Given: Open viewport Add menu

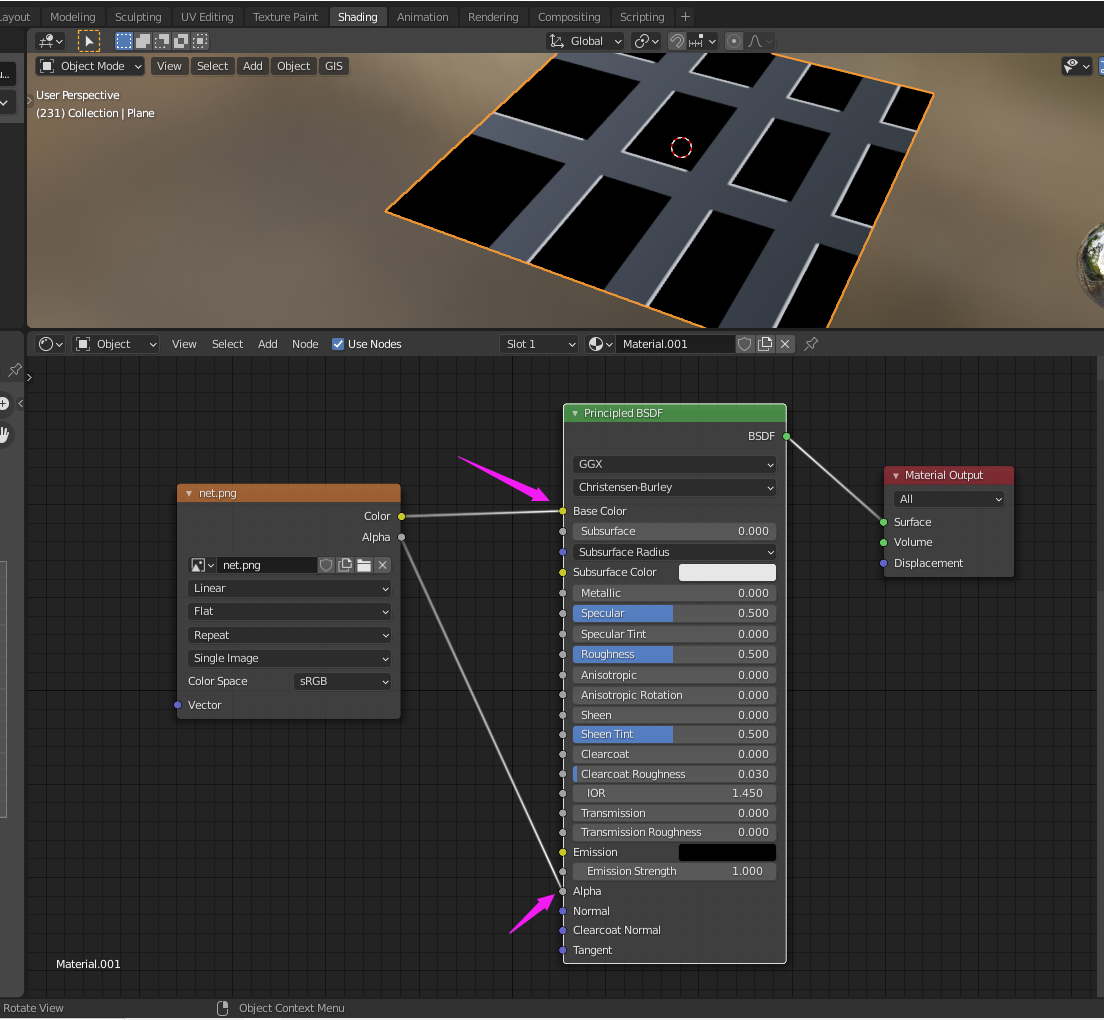Looking at the screenshot, I should click(x=253, y=66).
